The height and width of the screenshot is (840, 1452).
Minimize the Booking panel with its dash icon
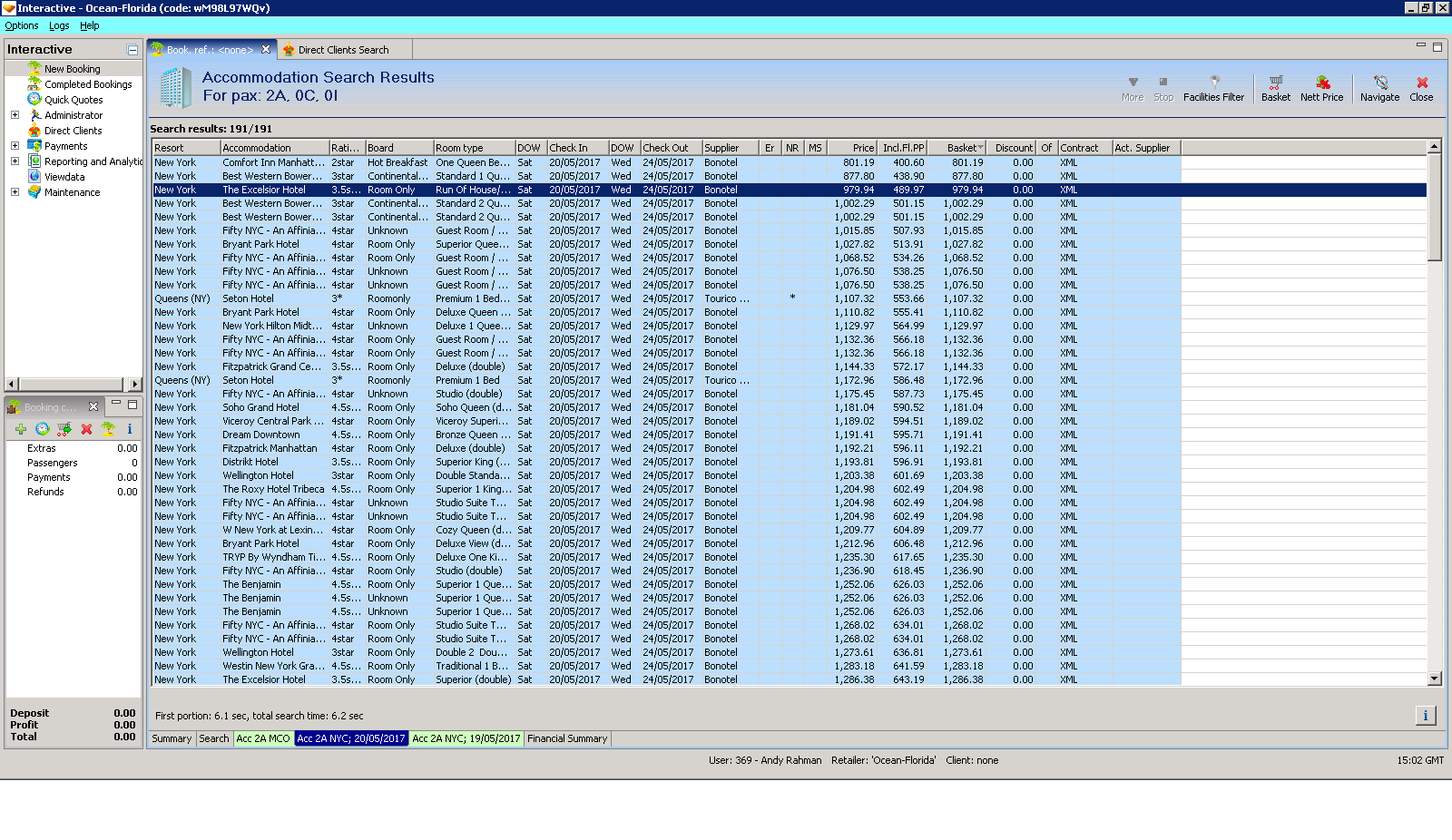[116, 404]
